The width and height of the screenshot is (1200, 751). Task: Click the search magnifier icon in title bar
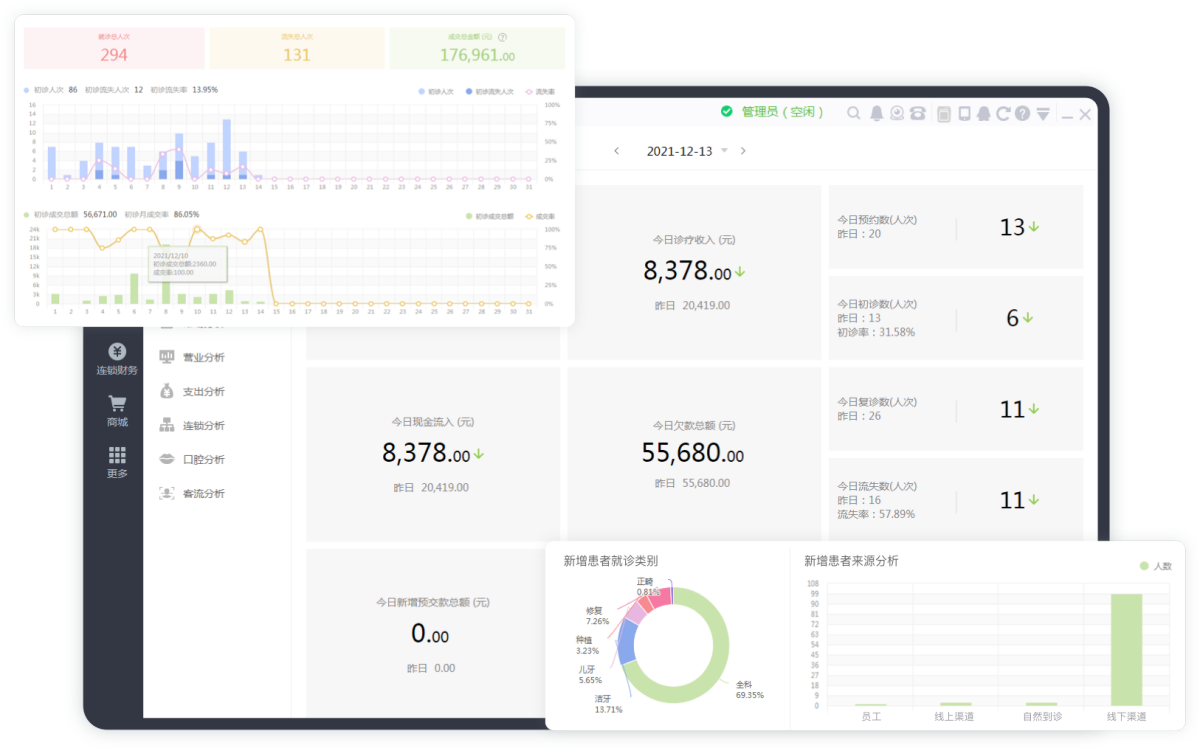[853, 114]
